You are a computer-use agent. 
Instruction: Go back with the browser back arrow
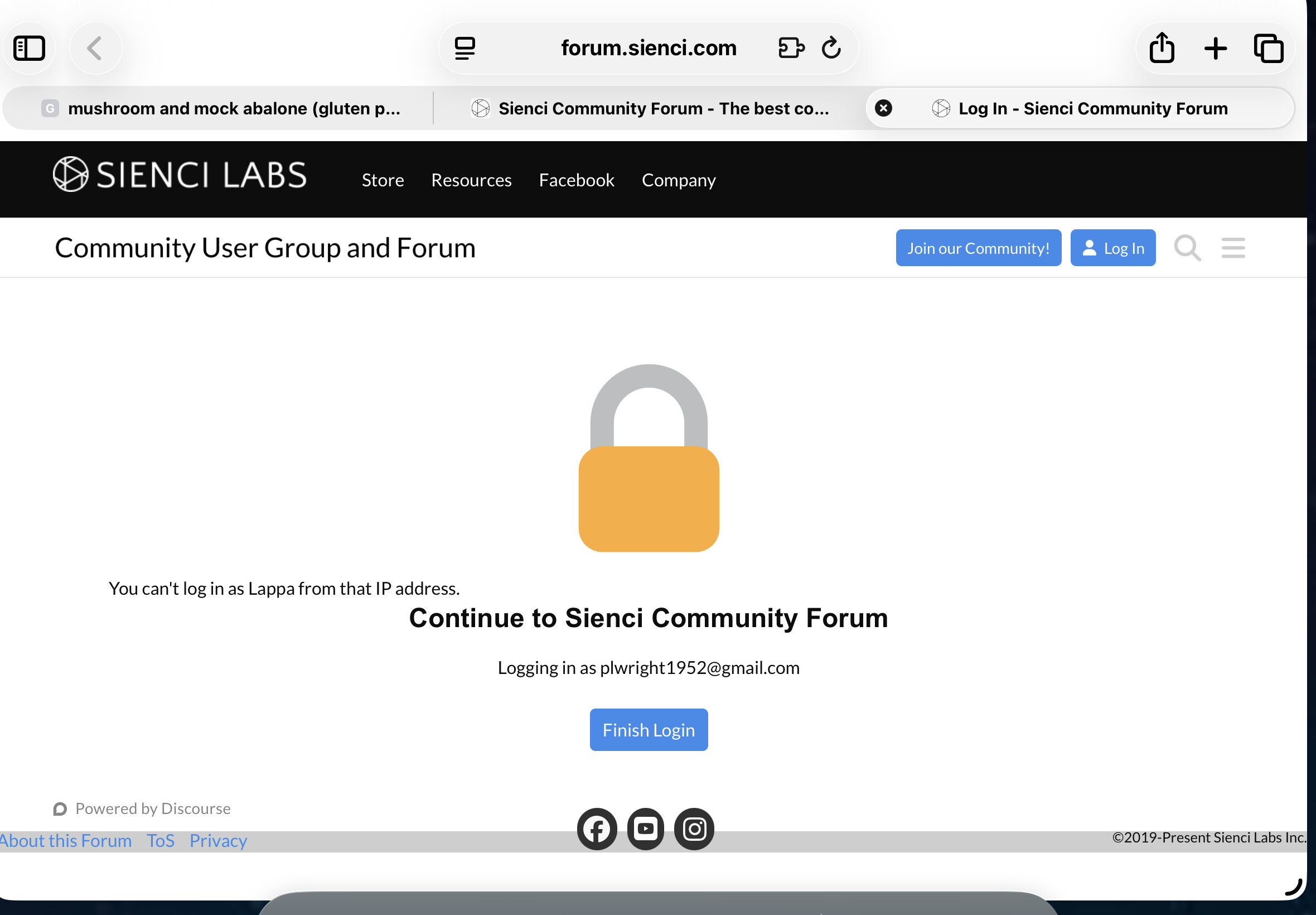coord(95,48)
